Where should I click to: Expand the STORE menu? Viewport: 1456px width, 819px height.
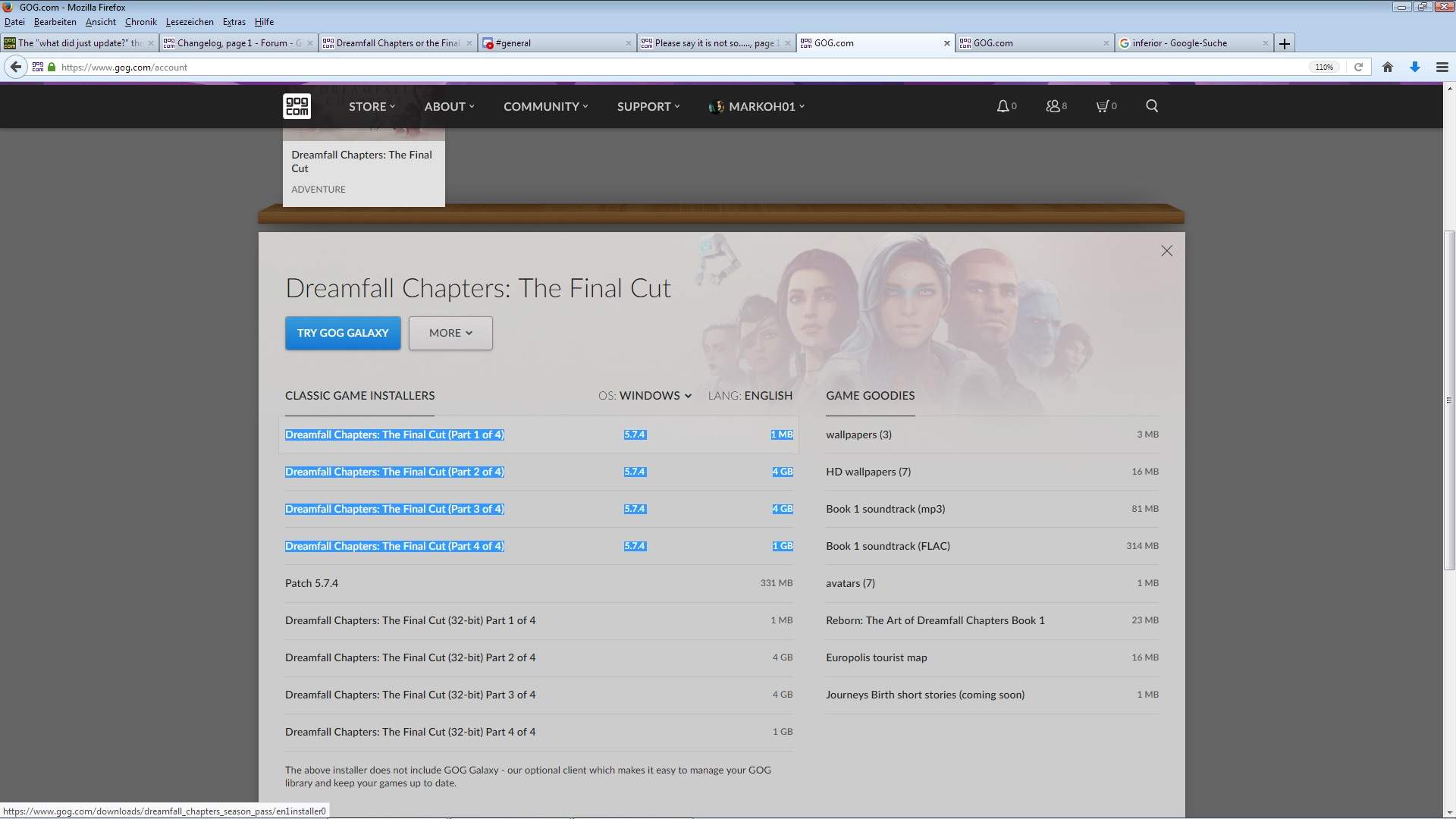point(372,106)
